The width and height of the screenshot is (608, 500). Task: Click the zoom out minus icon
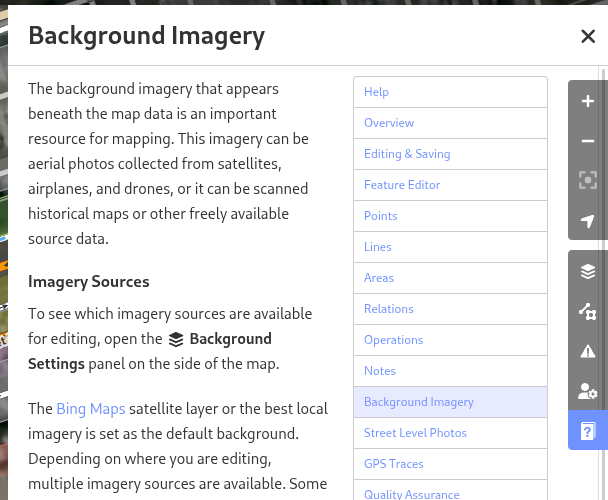(x=588, y=141)
